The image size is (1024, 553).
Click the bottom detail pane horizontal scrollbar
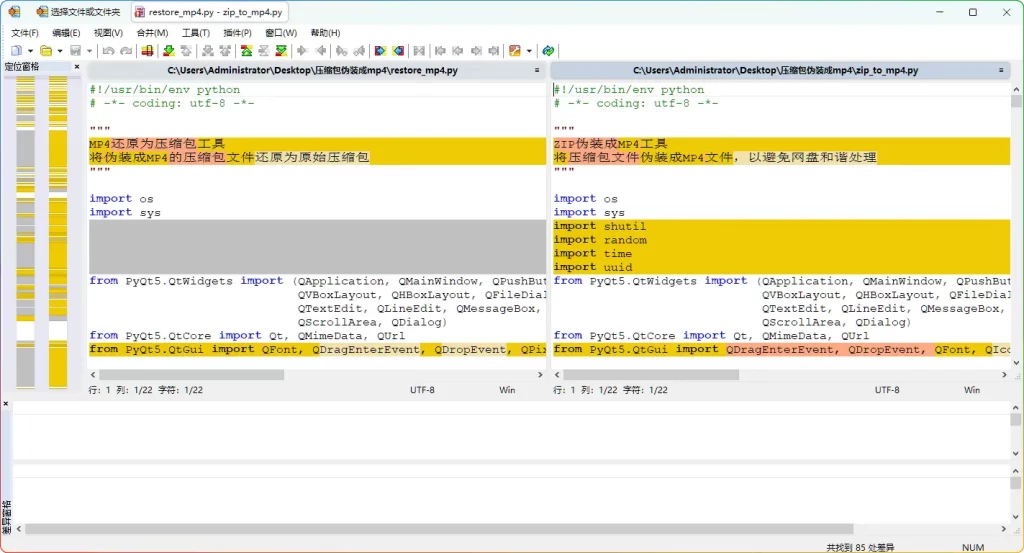click(439, 529)
